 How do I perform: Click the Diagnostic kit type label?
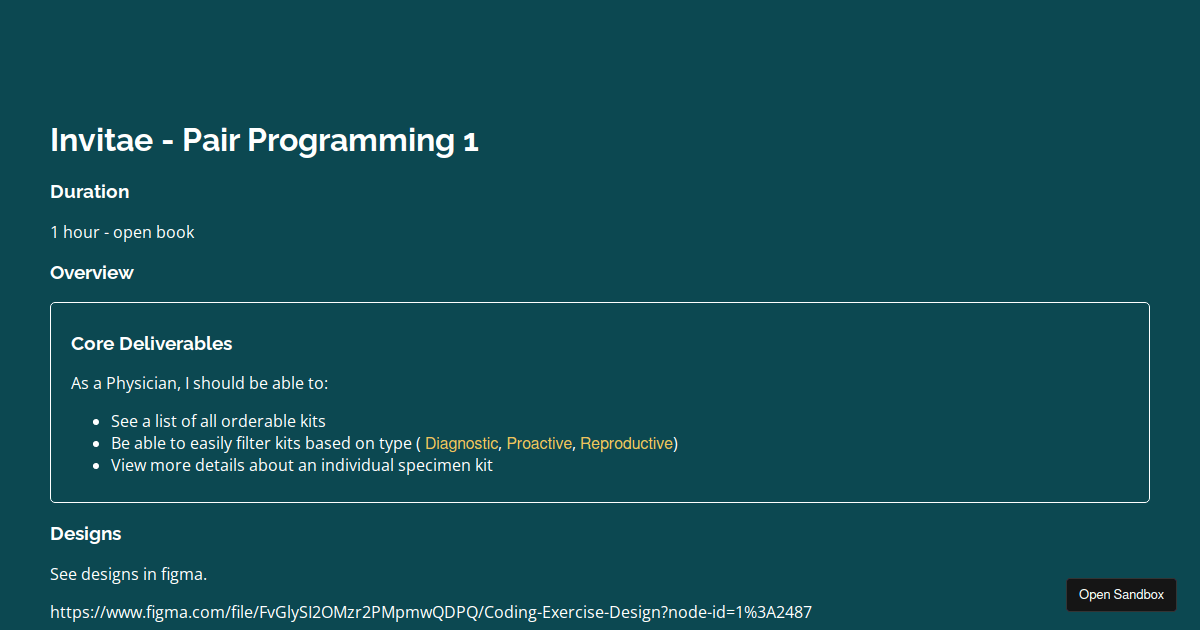pos(461,443)
